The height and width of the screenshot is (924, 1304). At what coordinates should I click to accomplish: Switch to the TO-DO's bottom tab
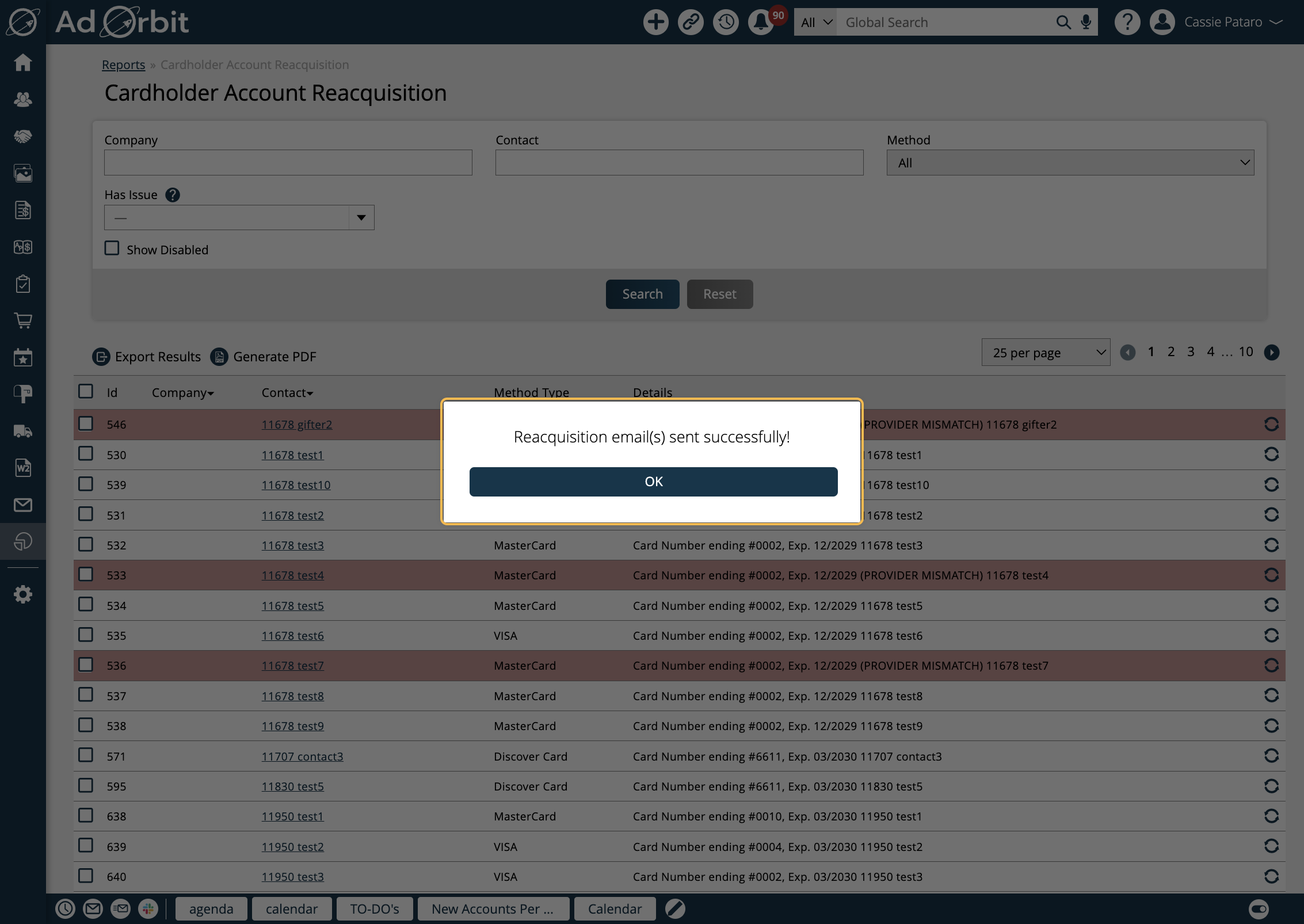coord(374,909)
